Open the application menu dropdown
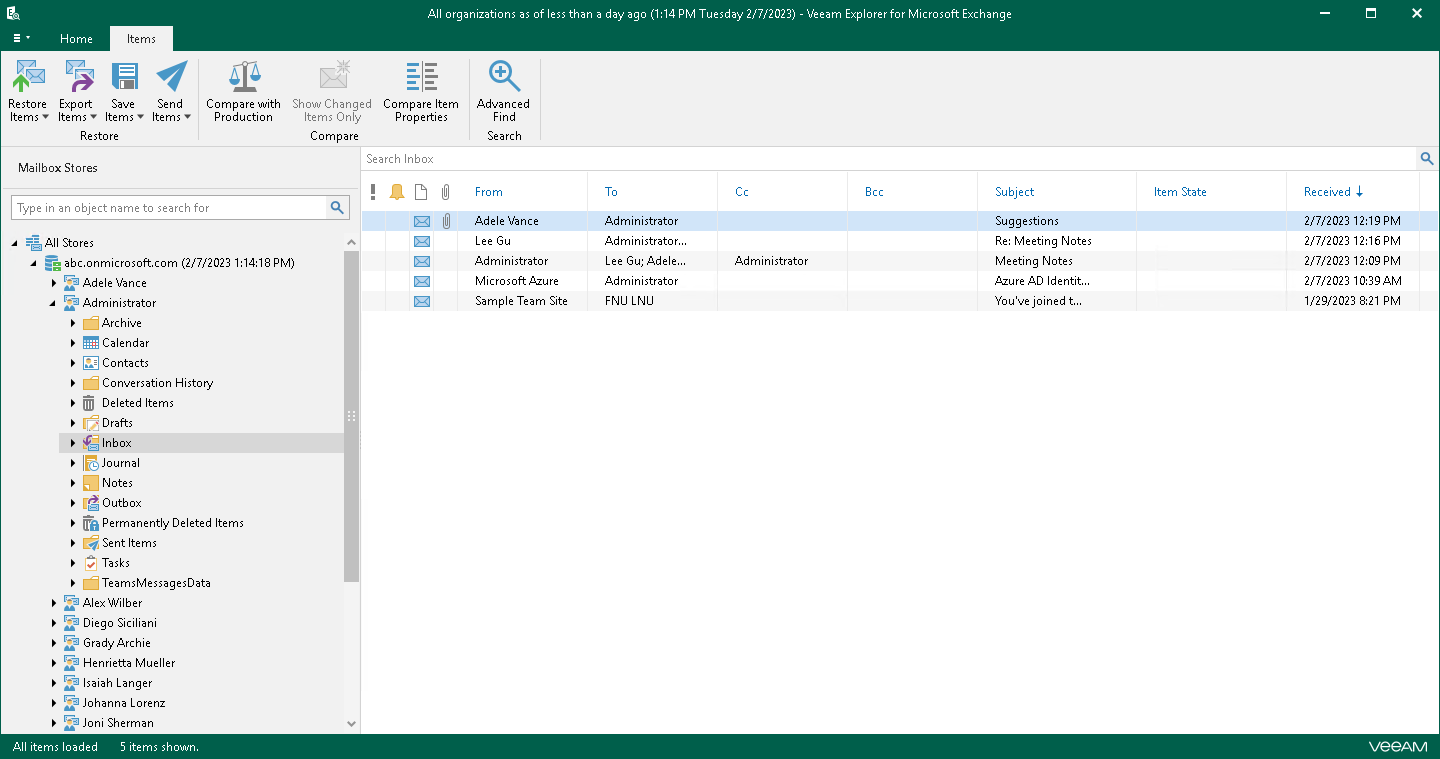 point(21,38)
